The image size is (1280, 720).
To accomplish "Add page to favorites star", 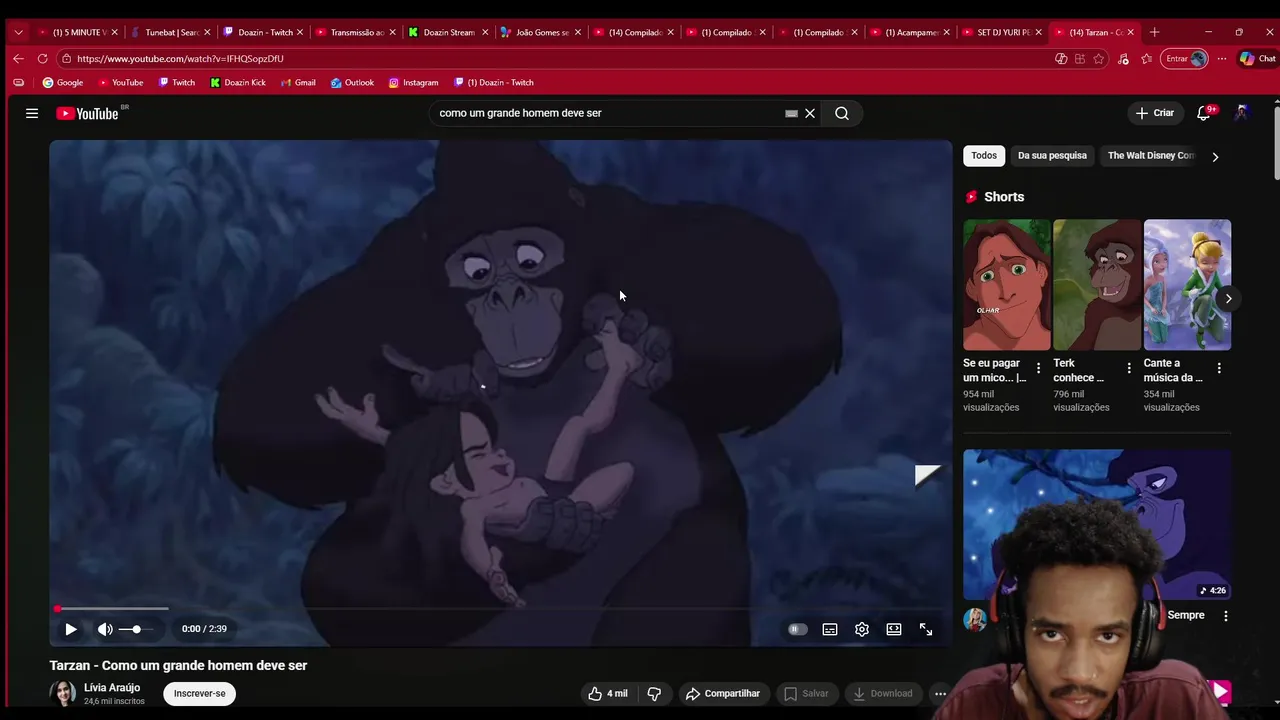I will pos(1099,59).
